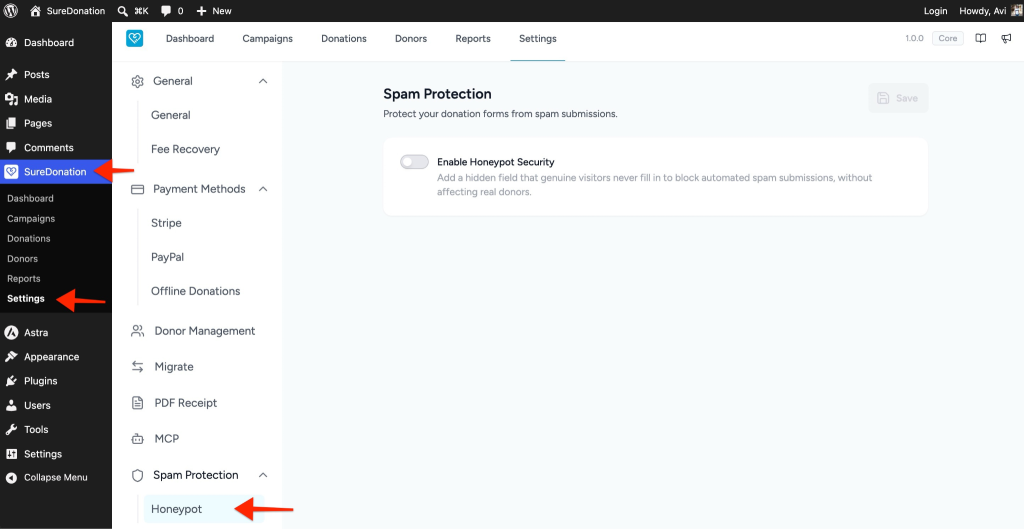Click the Comments icon in the sidebar
The width and height of the screenshot is (1024, 529).
(x=11, y=148)
